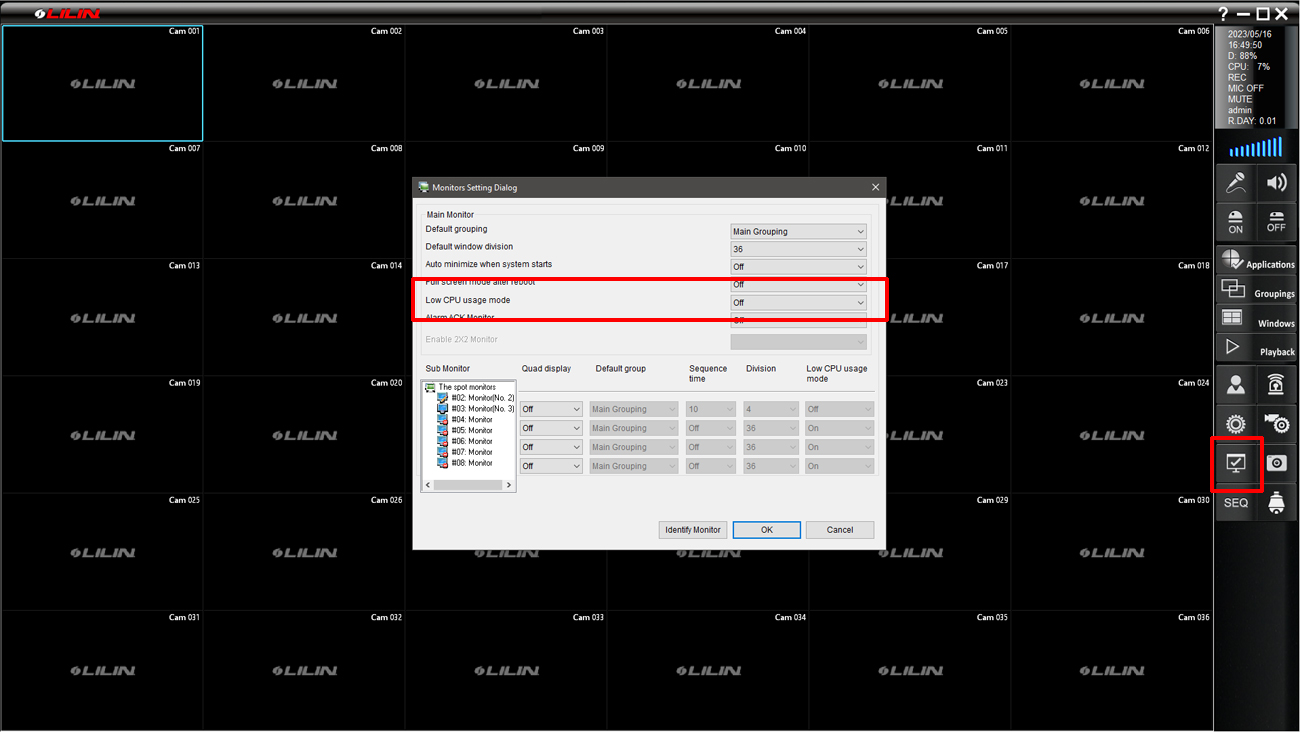Screen dimensions: 1300x732
Task: Open the Default window division dropdown
Action: point(798,249)
